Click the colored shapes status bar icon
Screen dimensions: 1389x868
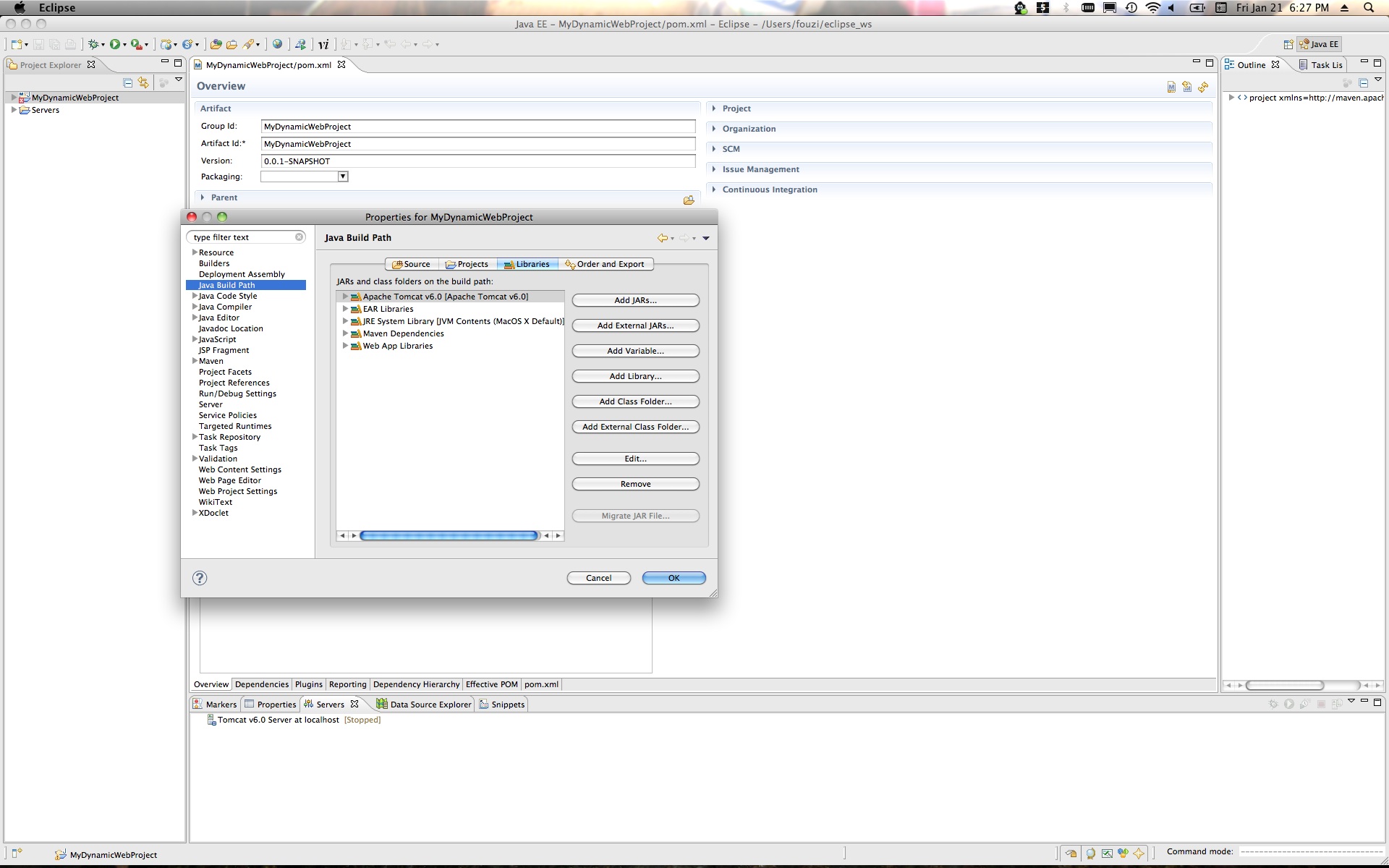(x=1123, y=854)
